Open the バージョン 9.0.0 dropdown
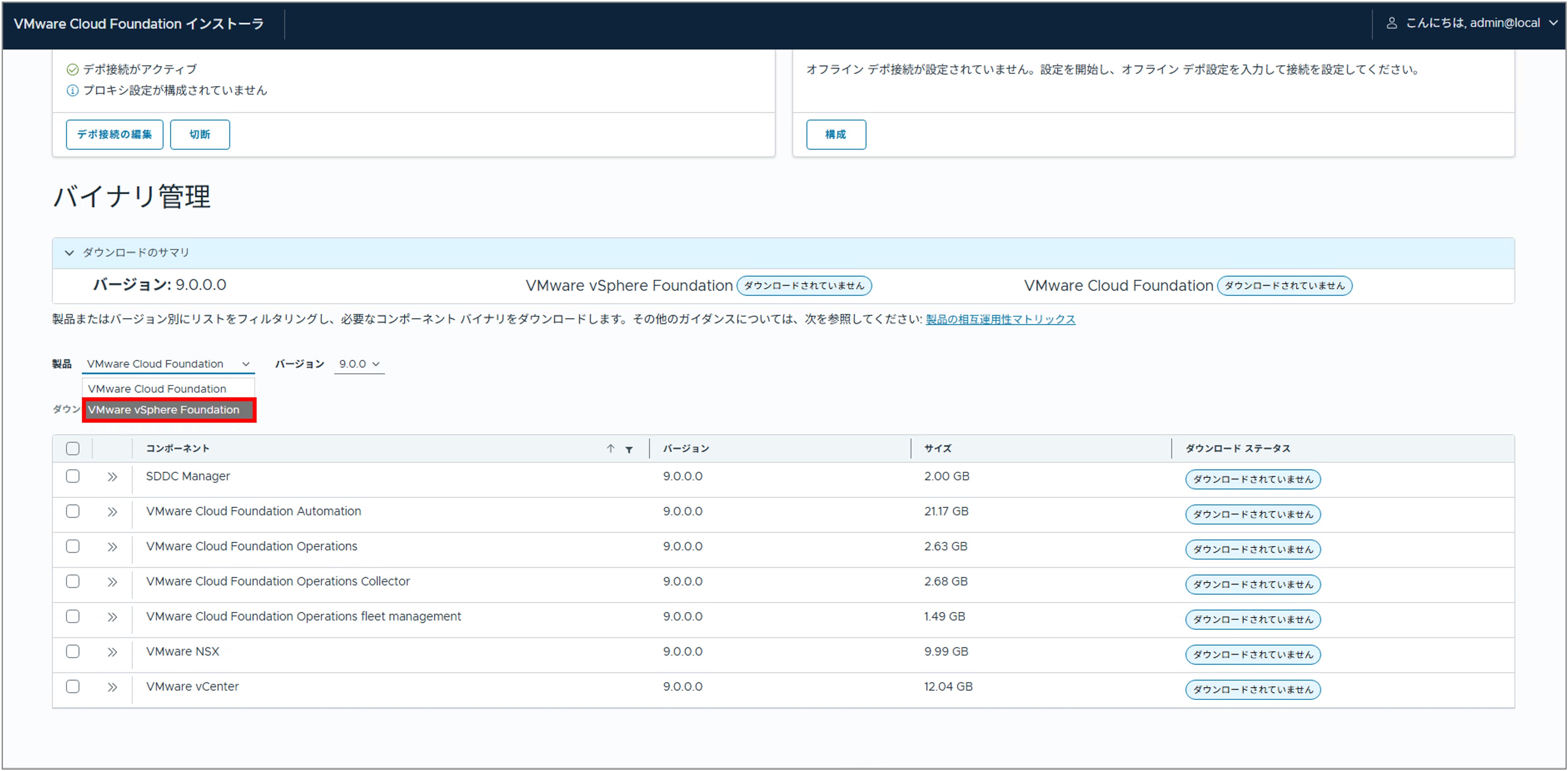1568x771 pixels. (x=359, y=364)
